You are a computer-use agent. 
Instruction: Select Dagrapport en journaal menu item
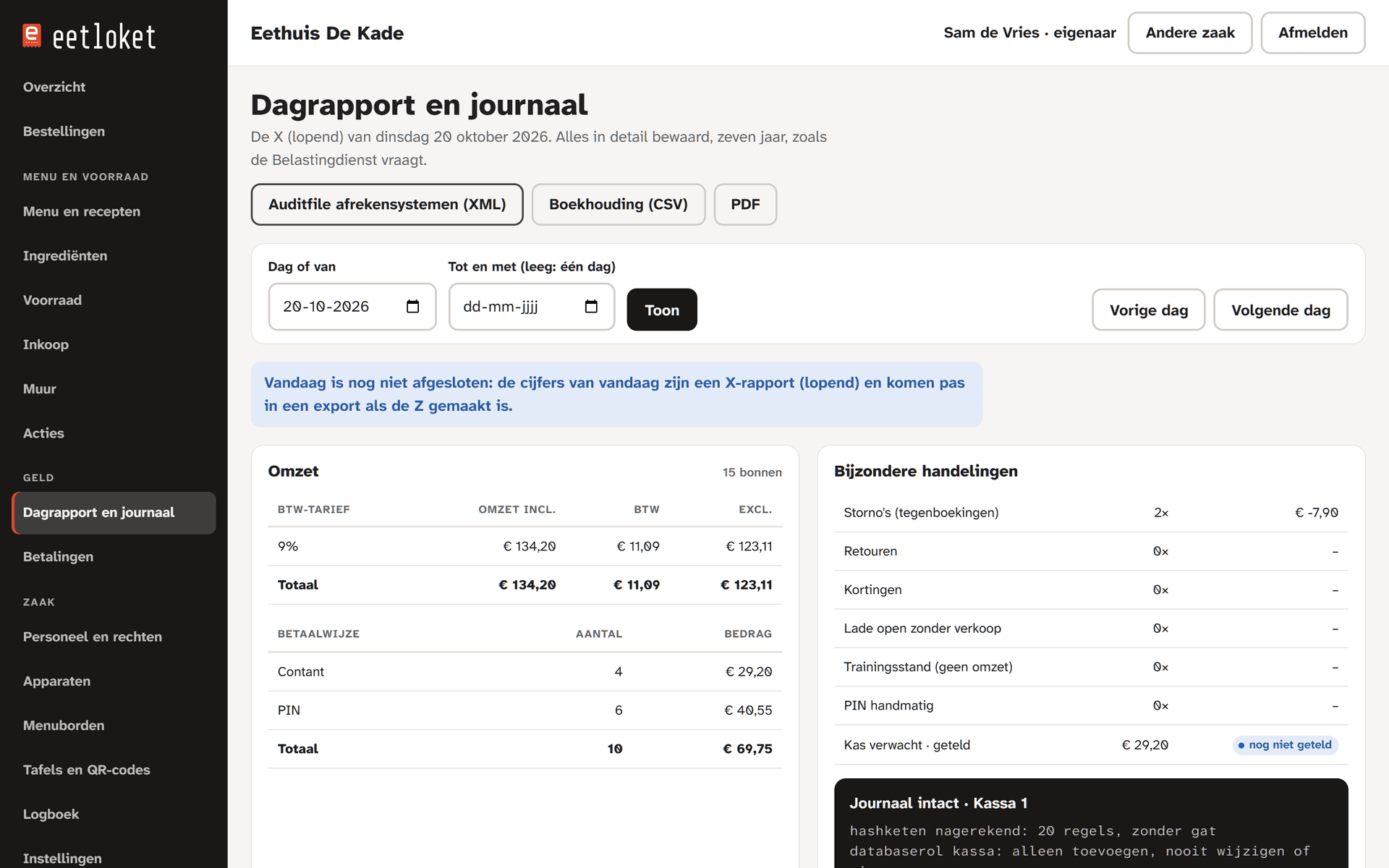point(114,513)
